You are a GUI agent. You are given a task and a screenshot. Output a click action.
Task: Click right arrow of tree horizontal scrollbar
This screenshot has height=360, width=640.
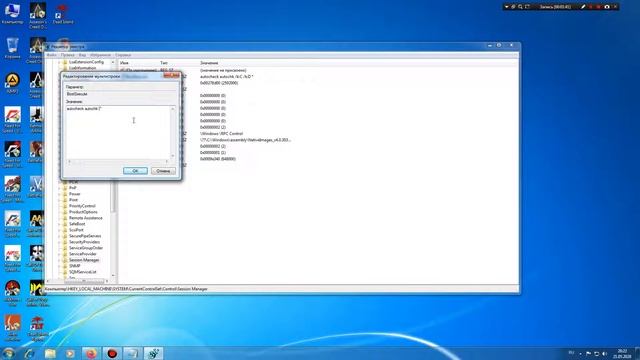click(107, 281)
